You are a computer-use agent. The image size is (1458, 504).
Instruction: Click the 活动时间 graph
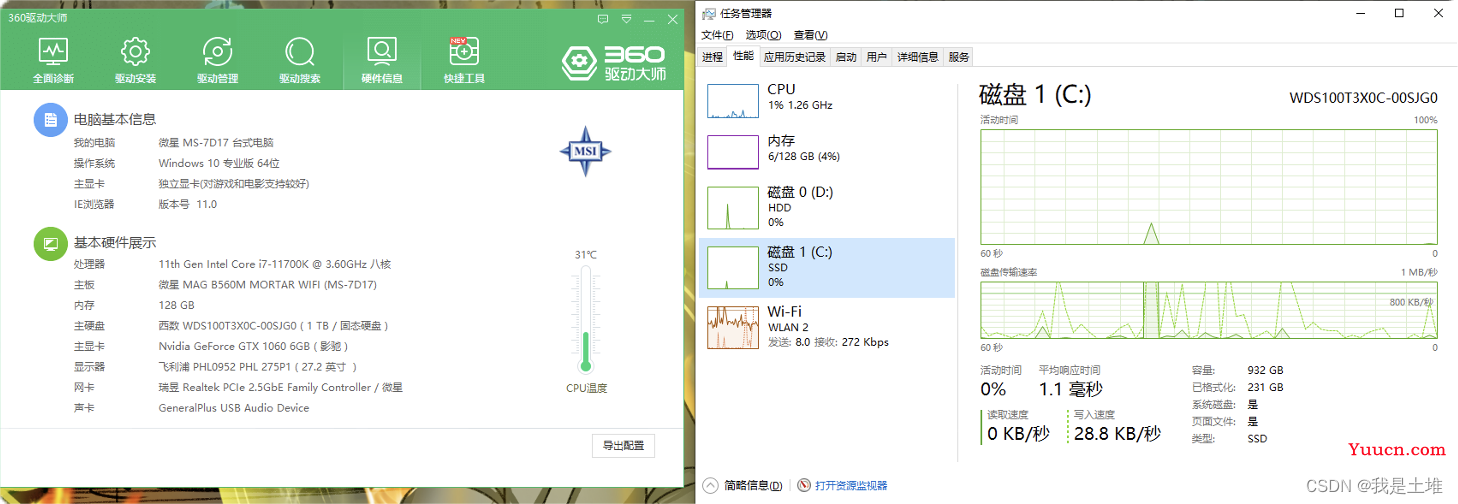pos(1209,185)
